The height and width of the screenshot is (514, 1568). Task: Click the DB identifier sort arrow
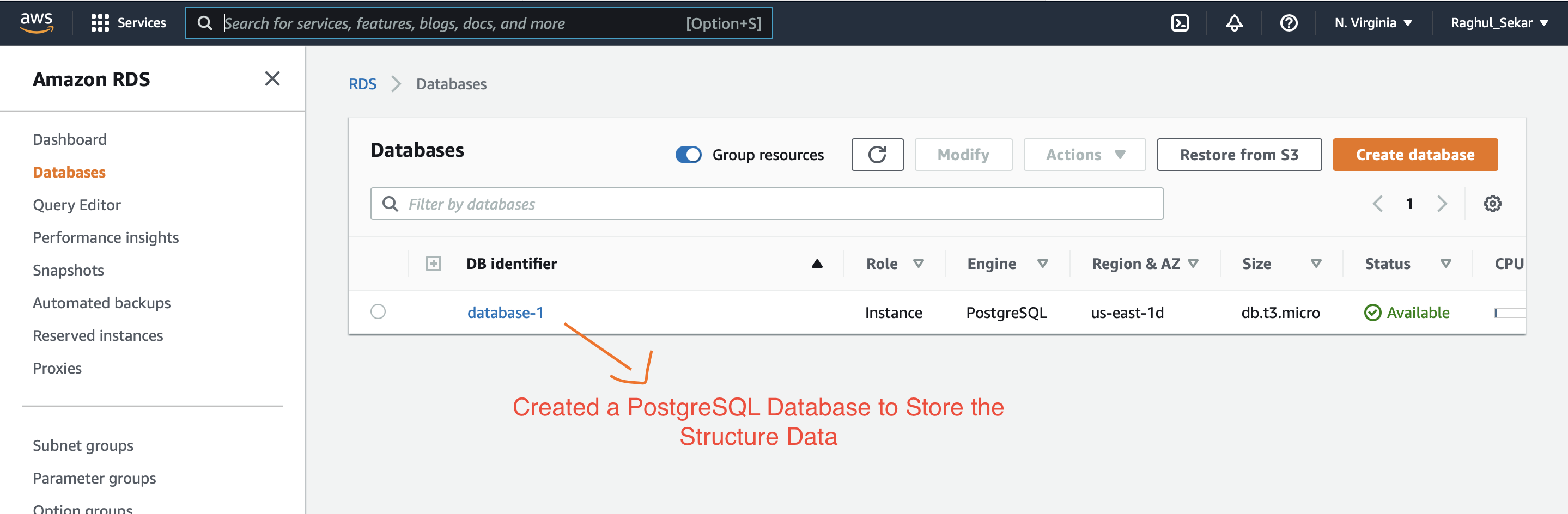tap(817, 264)
